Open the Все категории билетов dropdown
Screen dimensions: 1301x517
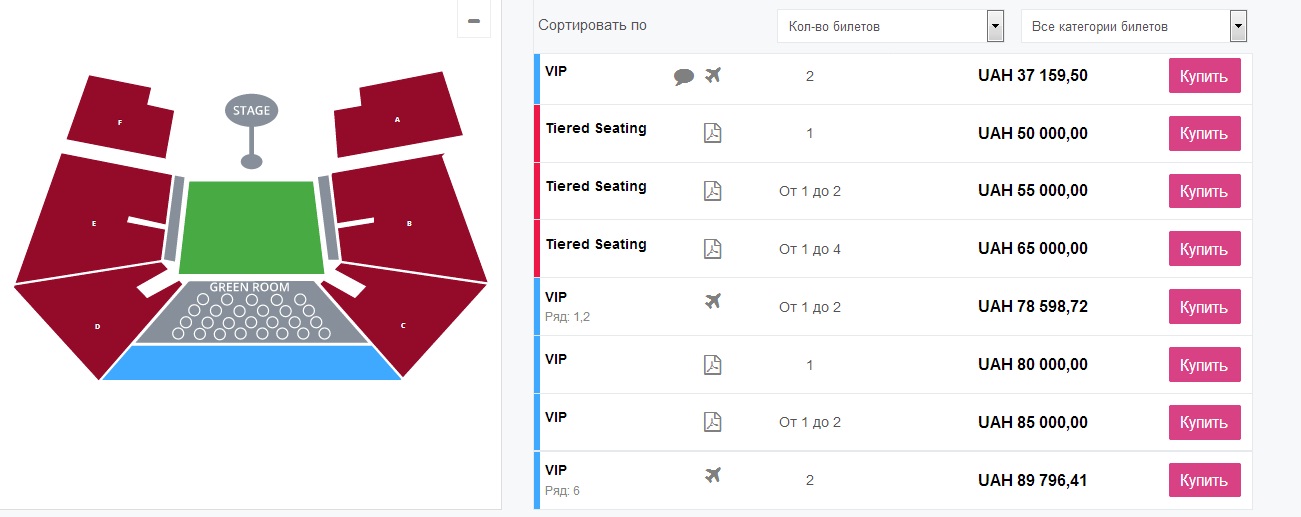click(x=1238, y=27)
